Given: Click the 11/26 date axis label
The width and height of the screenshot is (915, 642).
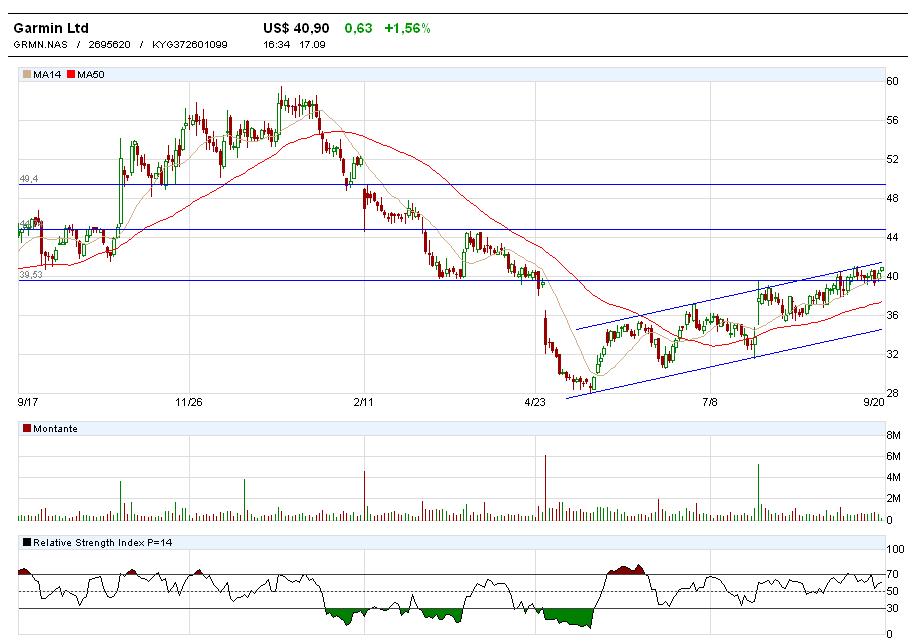Looking at the screenshot, I should [x=188, y=402].
